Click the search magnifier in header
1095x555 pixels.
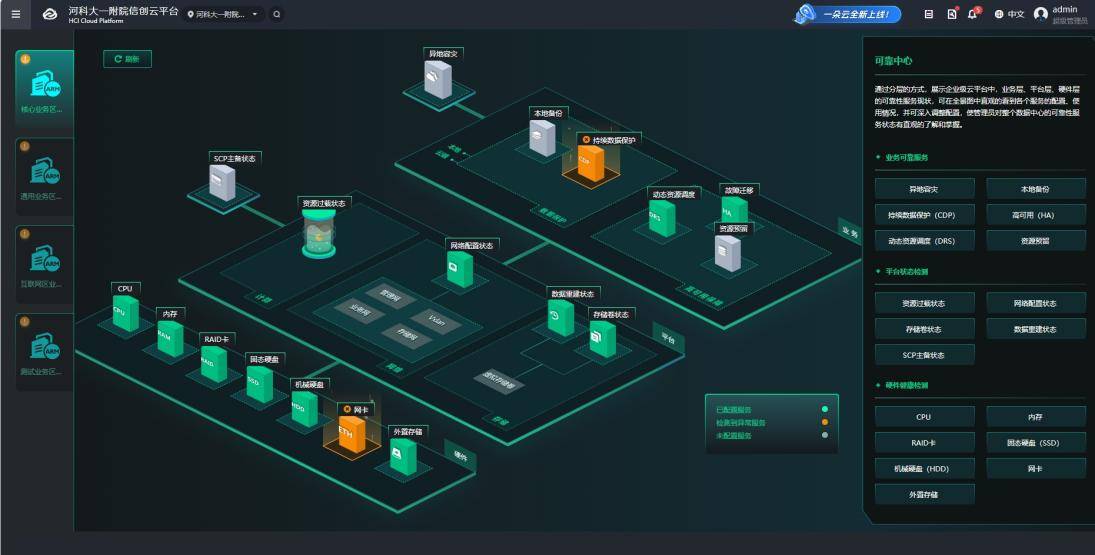click(277, 14)
